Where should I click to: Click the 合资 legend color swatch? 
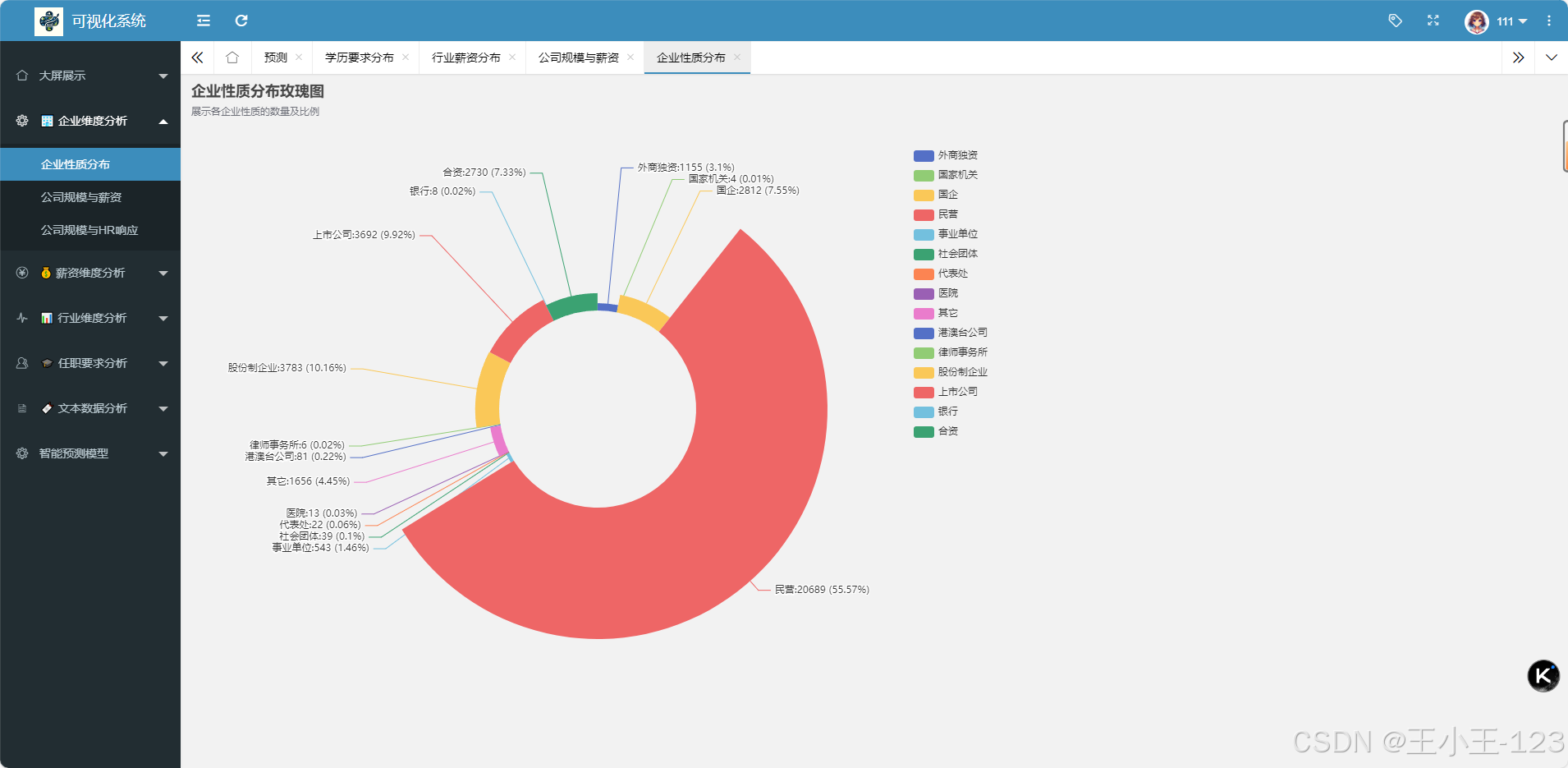tap(924, 432)
